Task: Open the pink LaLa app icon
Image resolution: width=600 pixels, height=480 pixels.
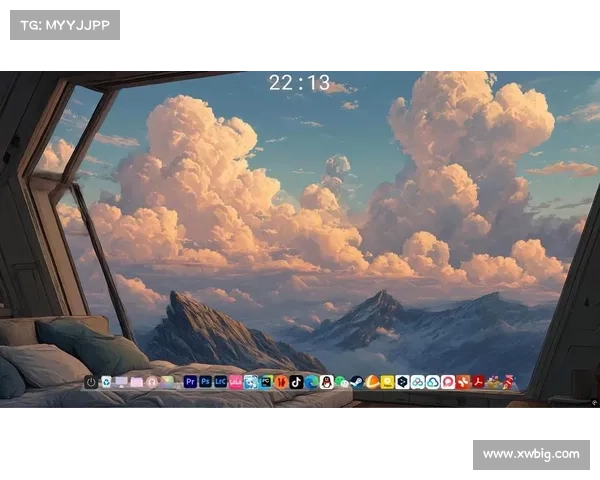Action: pos(235,381)
